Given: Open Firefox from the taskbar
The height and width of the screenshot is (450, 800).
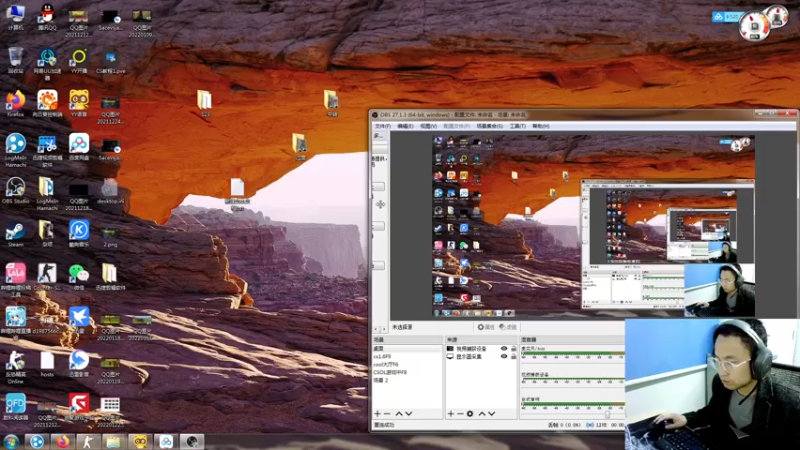Looking at the screenshot, I should point(63,441).
